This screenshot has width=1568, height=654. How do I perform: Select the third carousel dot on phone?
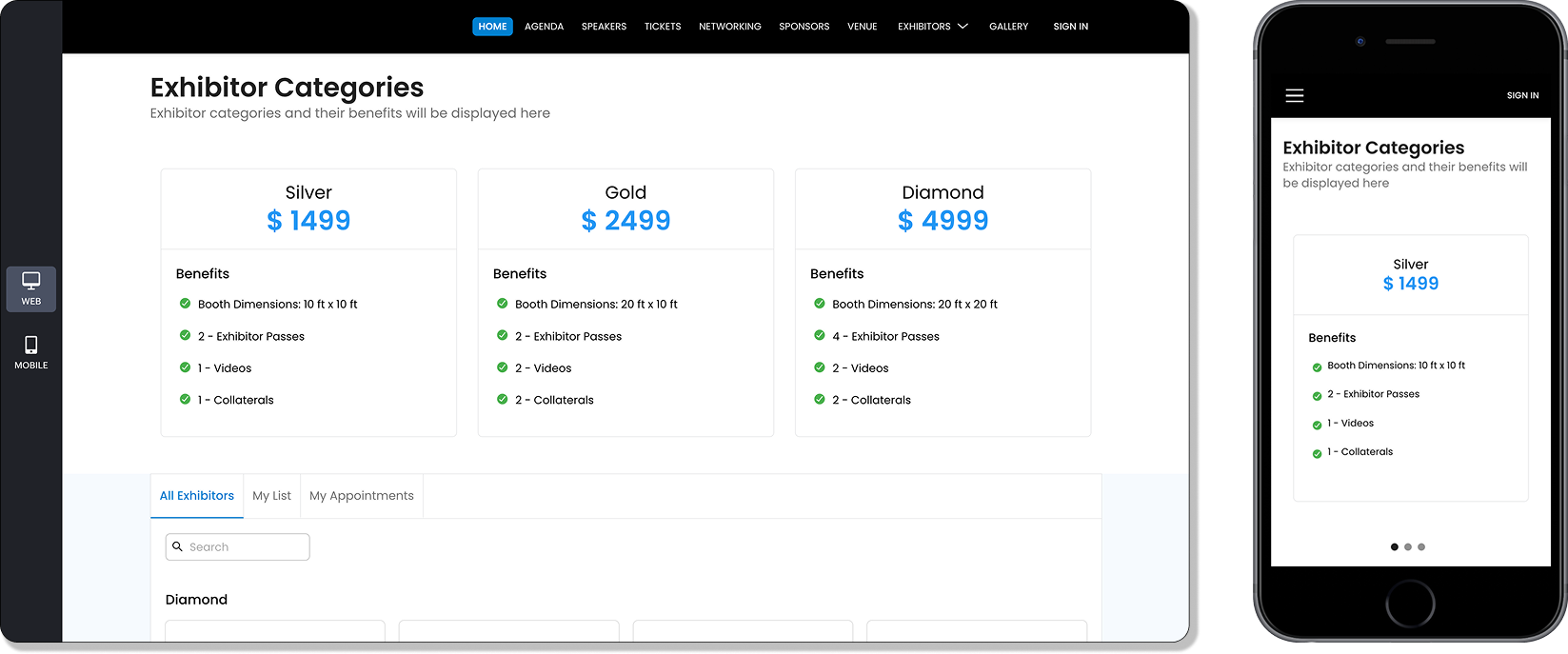click(1421, 547)
